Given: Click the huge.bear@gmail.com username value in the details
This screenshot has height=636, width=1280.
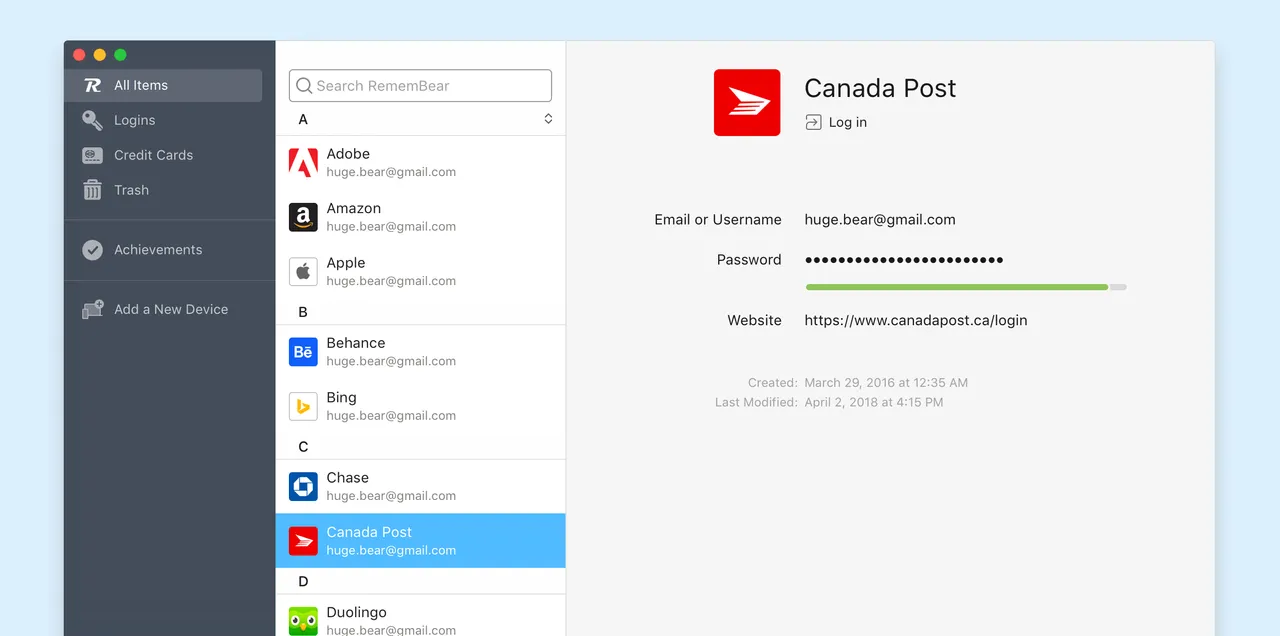Looking at the screenshot, I should point(880,220).
